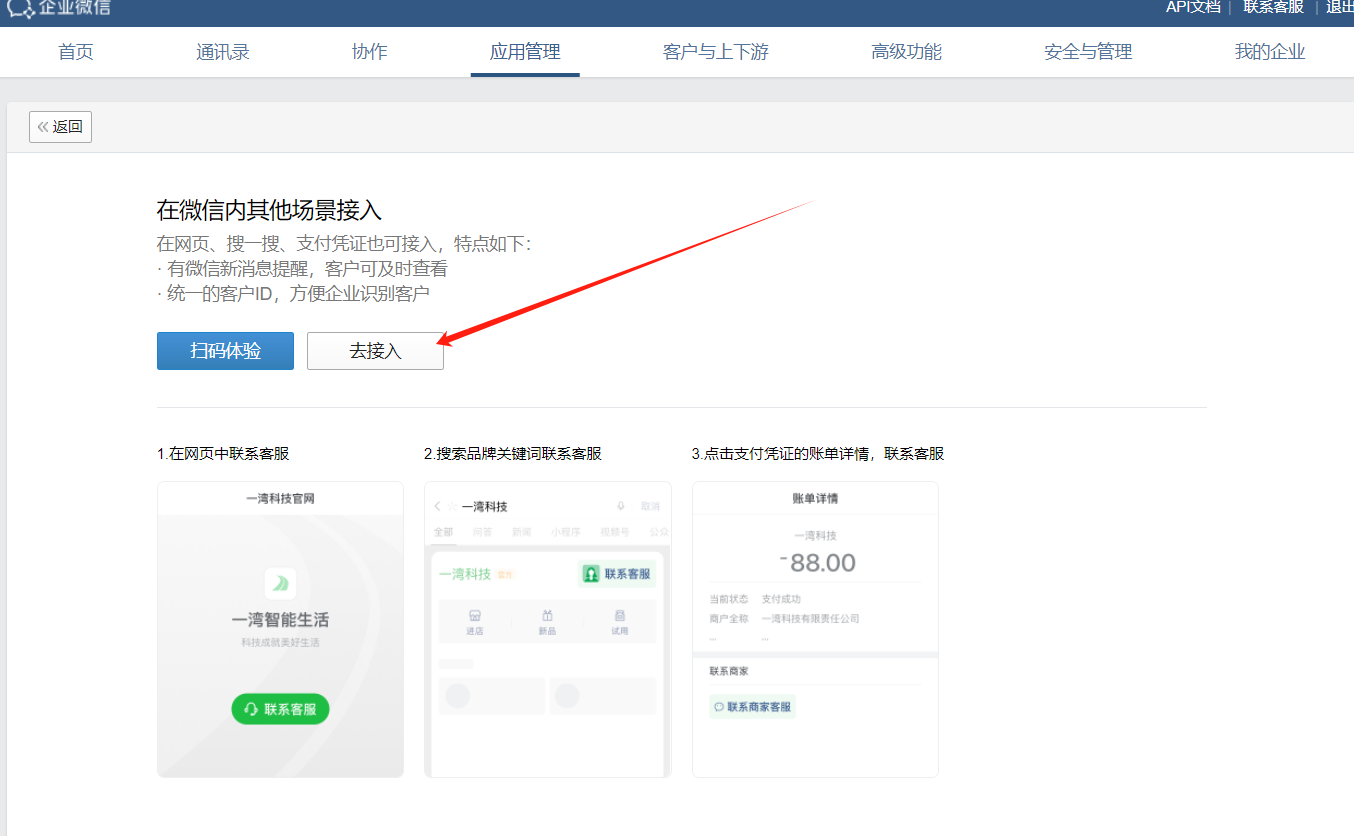Click the blue 扫码体验 button
The width and height of the screenshot is (1354, 836).
225,351
